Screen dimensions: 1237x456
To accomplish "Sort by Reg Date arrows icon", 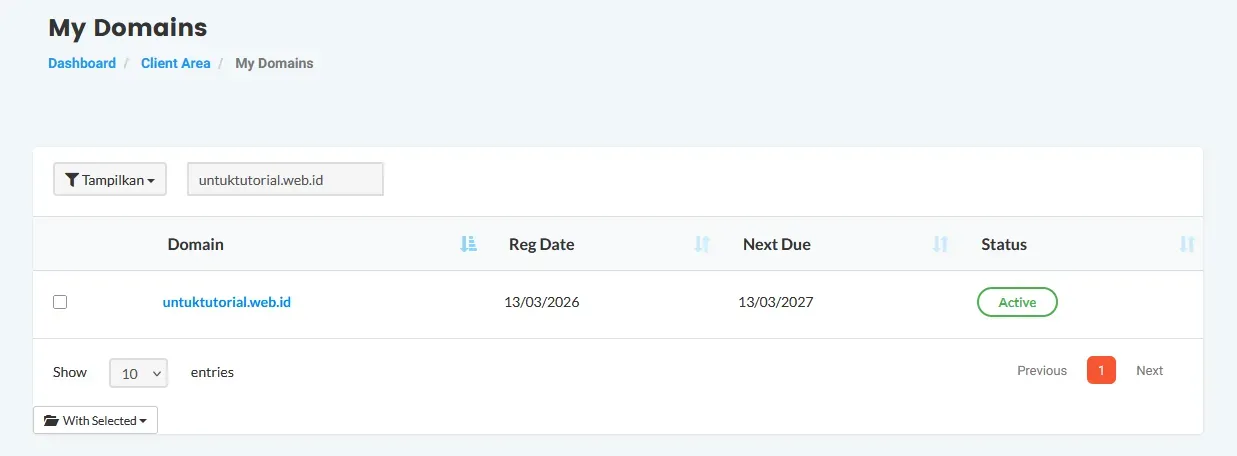I will (702, 244).
